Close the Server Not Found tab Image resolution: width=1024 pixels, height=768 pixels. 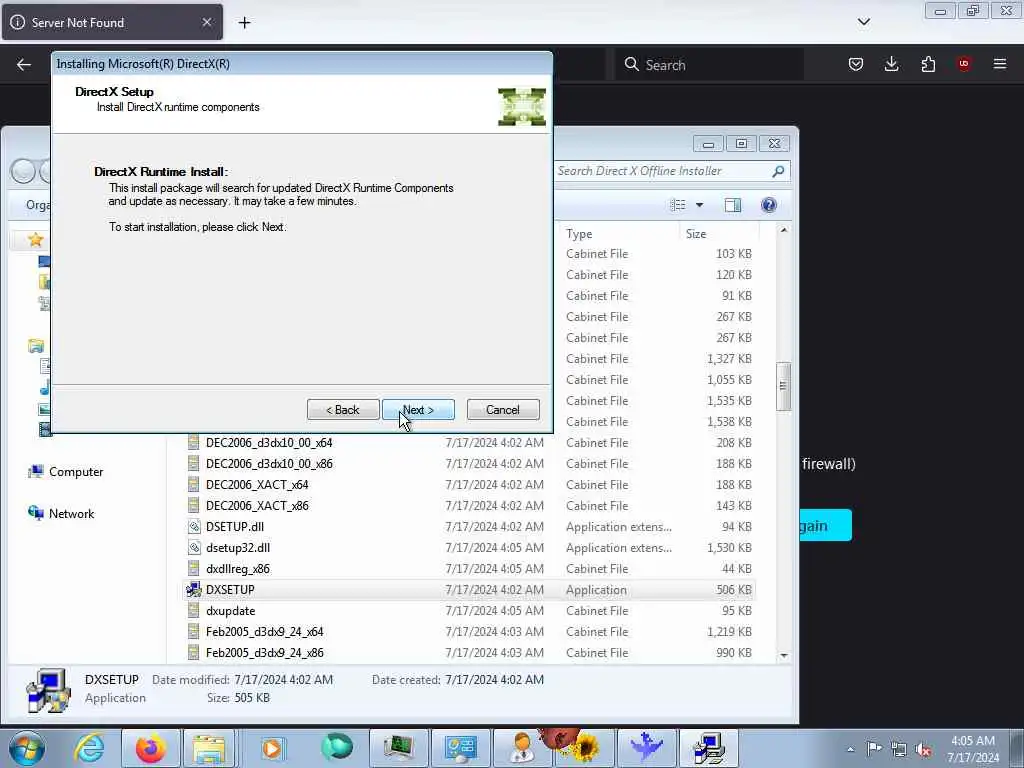pyautogui.click(x=206, y=22)
